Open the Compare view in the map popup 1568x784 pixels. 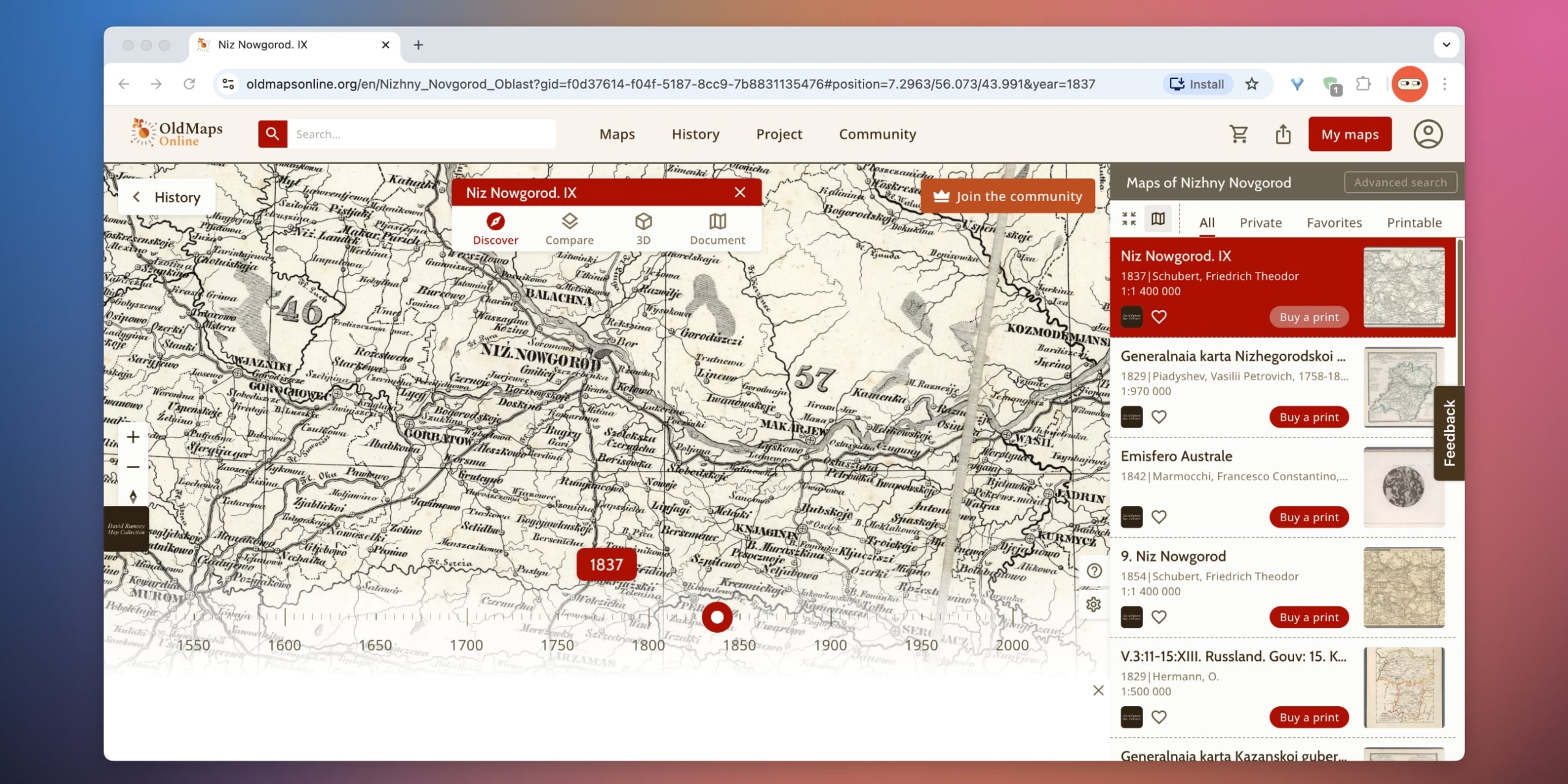coord(569,228)
